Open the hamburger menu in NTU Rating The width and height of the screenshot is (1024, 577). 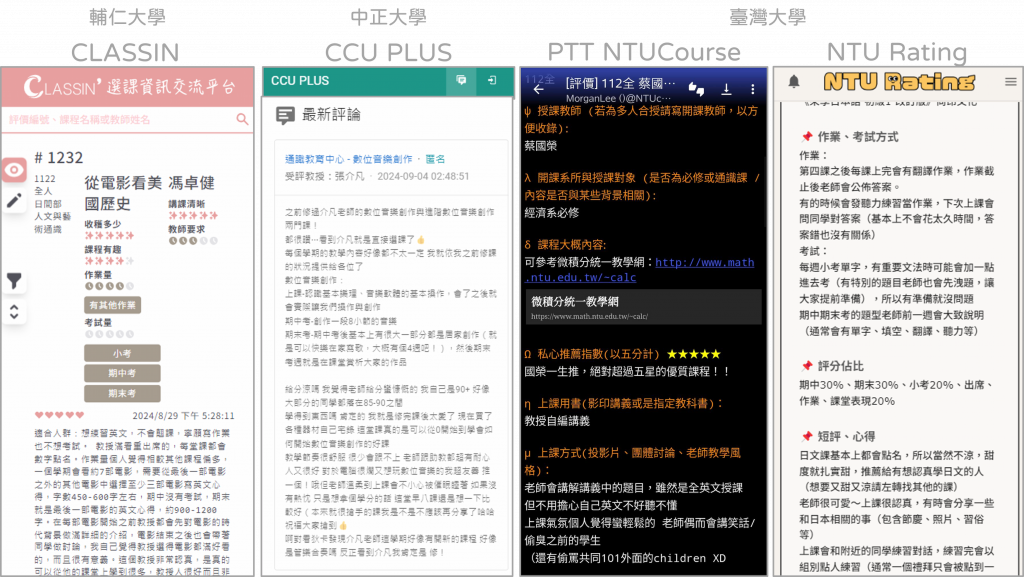[1010, 82]
